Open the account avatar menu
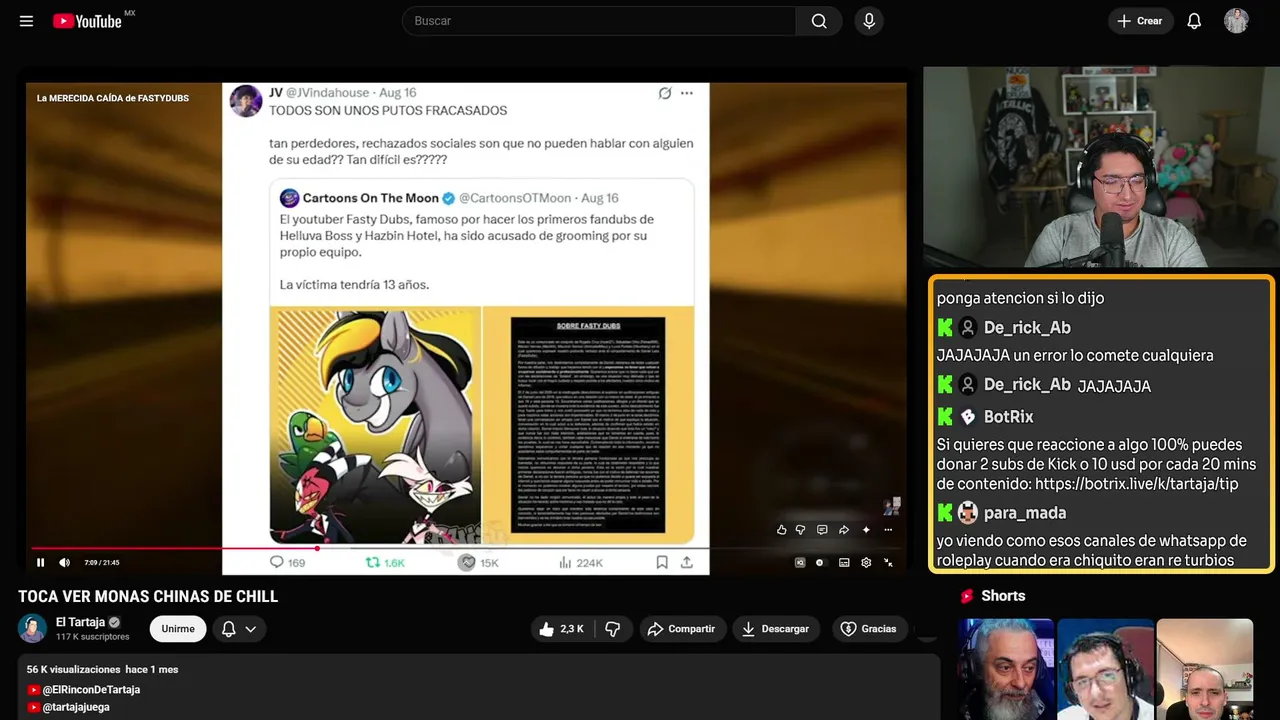The image size is (1280, 720). pyautogui.click(x=1236, y=21)
